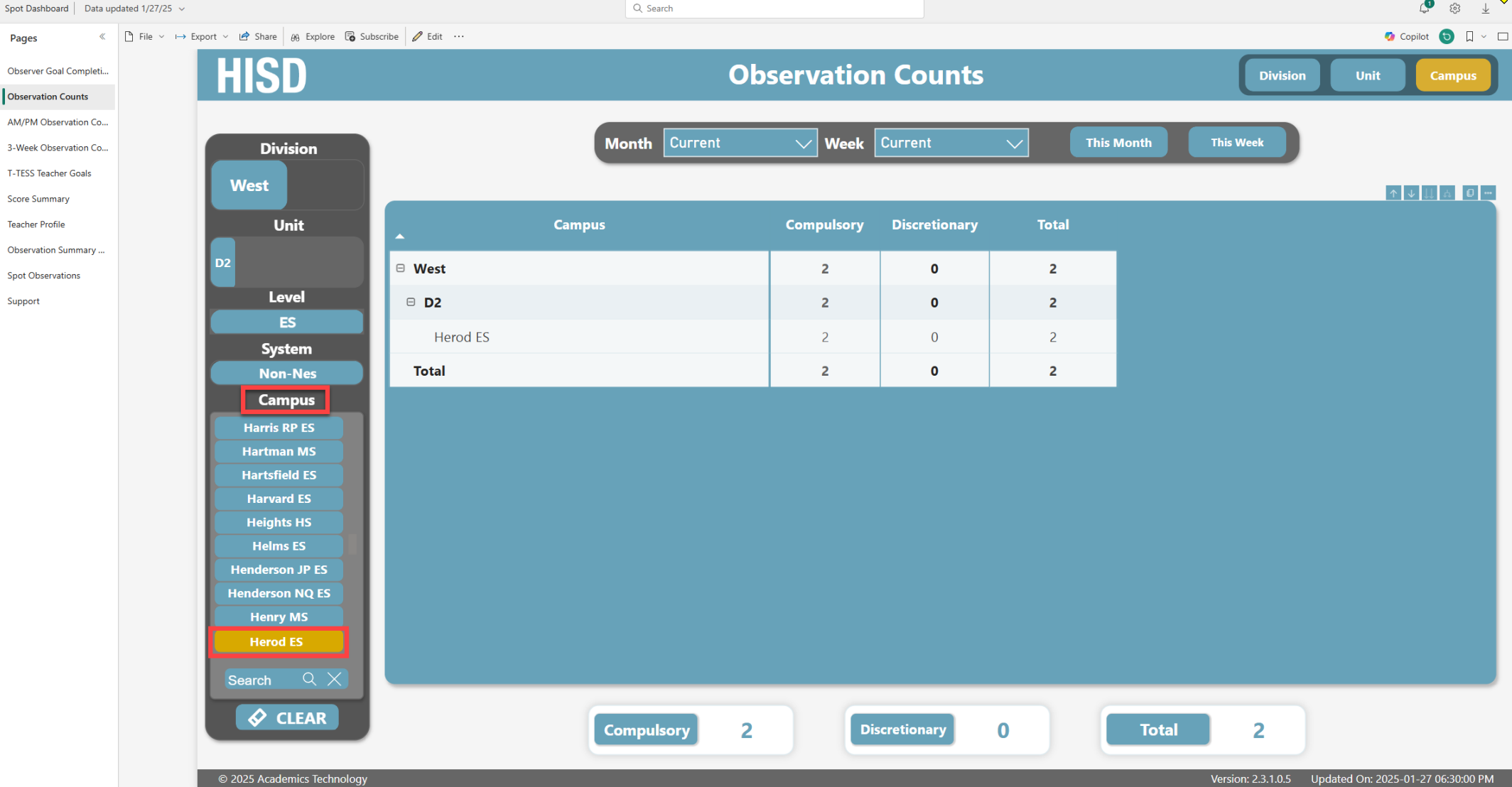Viewport: 1512px width, 787px height.
Task: Switch to Unit view
Action: click(1367, 75)
